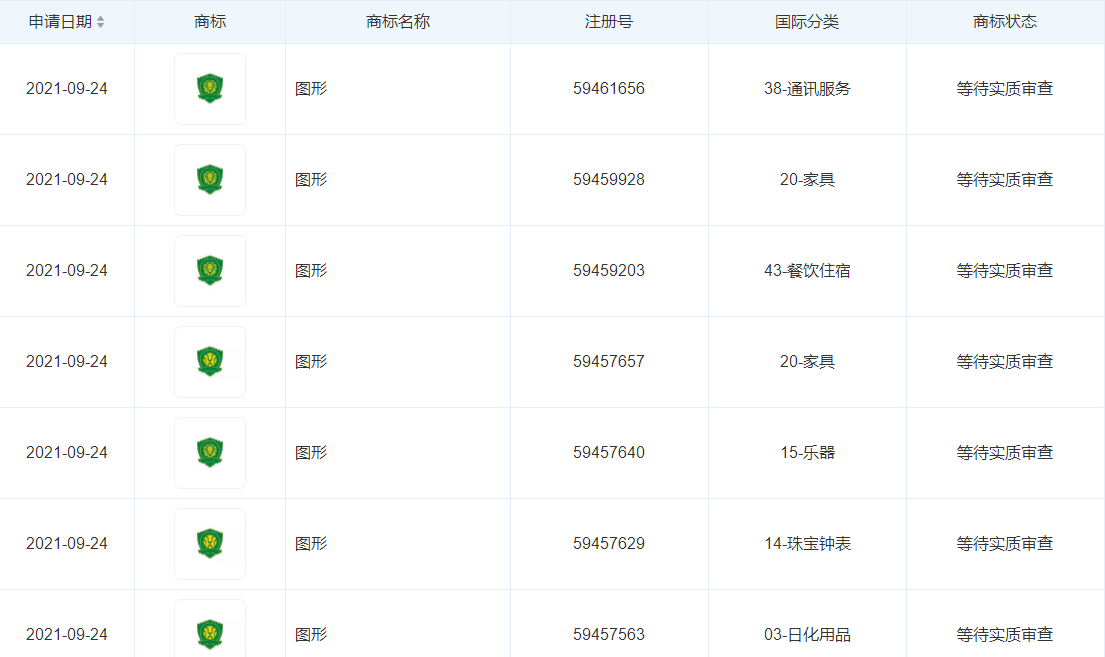Click date 2021-09-24 in row 59457657
The image size is (1105, 657).
tap(67, 362)
